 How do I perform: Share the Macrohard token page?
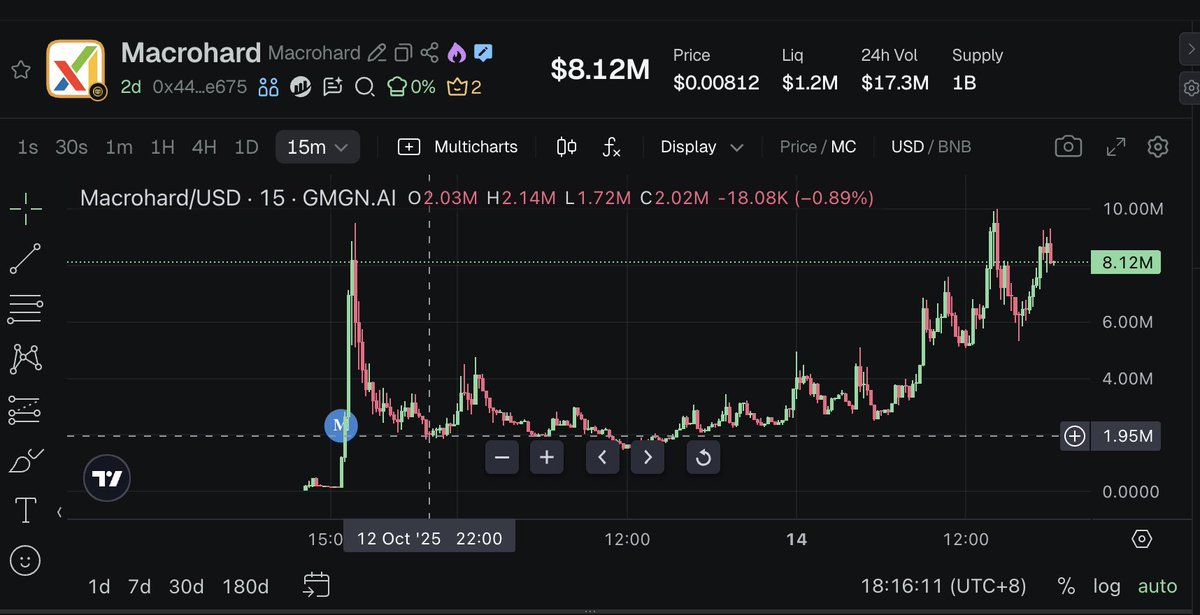[x=430, y=53]
